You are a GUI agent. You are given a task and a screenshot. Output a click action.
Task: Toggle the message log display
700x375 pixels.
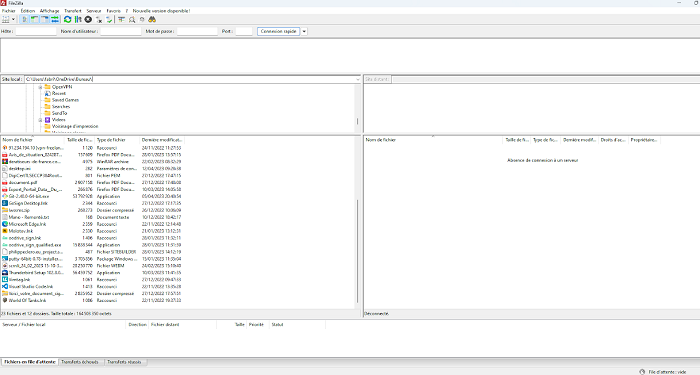25,20
